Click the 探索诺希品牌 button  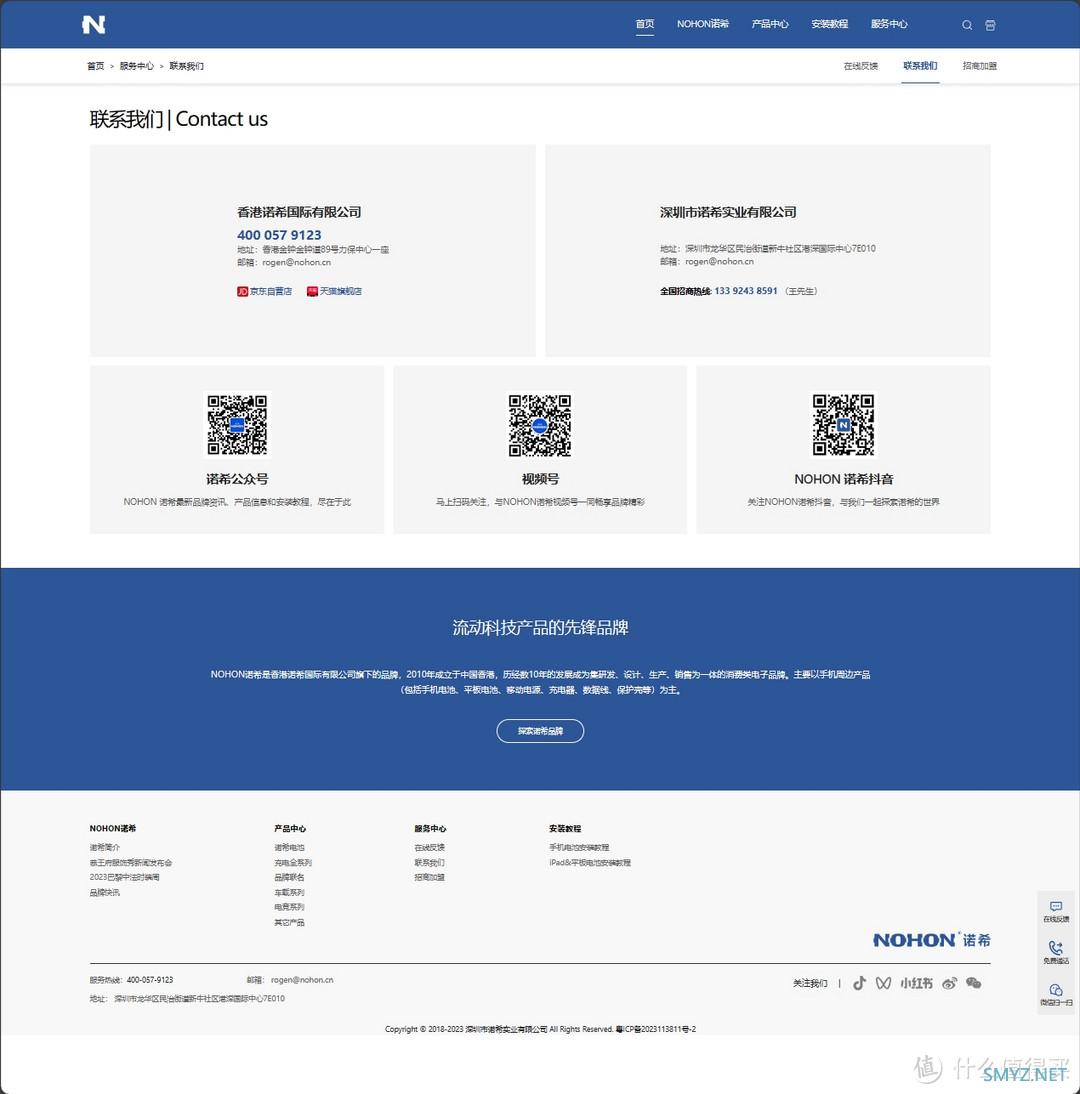[x=540, y=731]
